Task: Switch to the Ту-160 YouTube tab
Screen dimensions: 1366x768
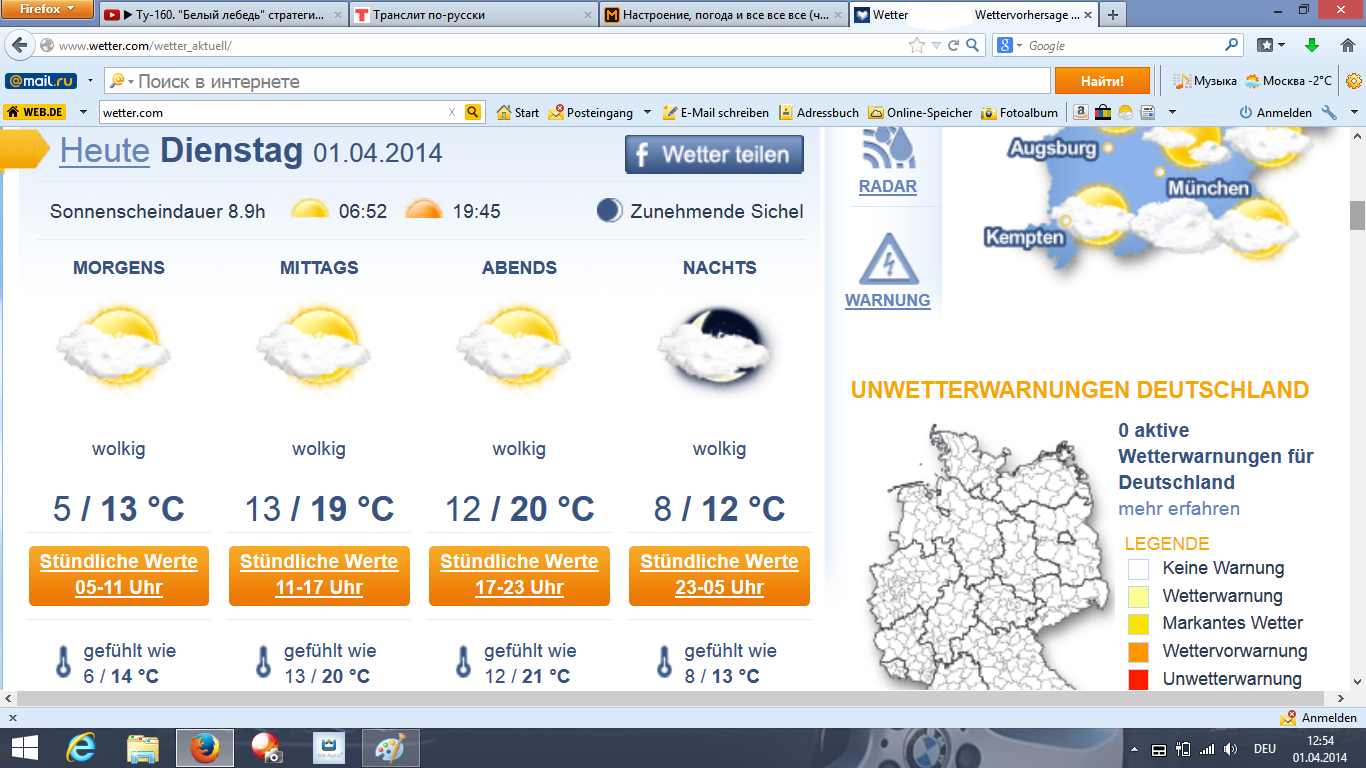Action: (x=222, y=15)
